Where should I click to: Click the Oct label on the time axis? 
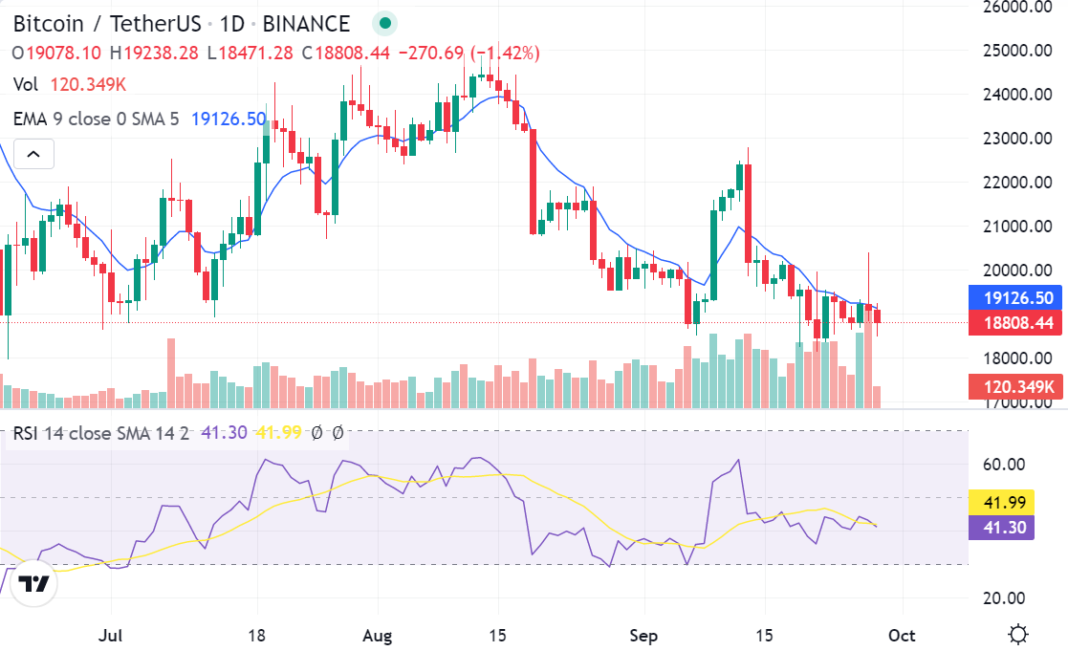point(901,635)
